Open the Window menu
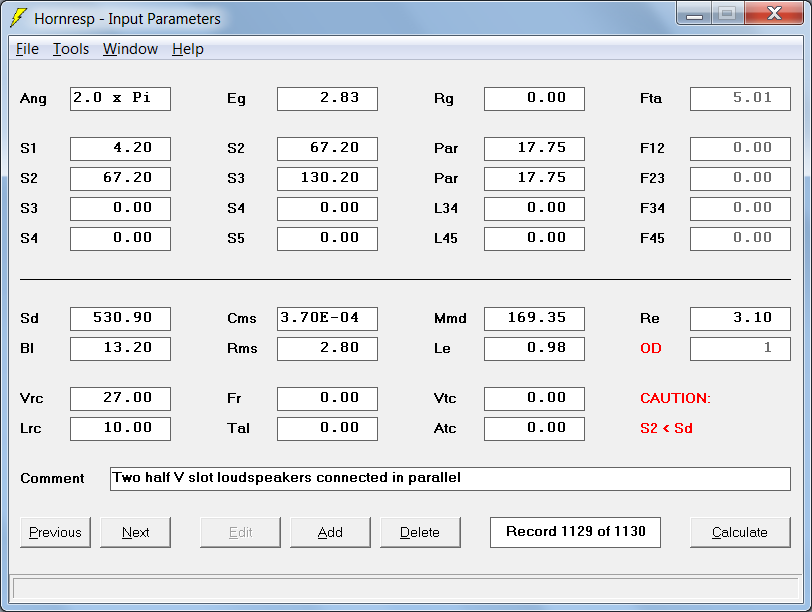This screenshot has width=812, height=612. tap(130, 49)
